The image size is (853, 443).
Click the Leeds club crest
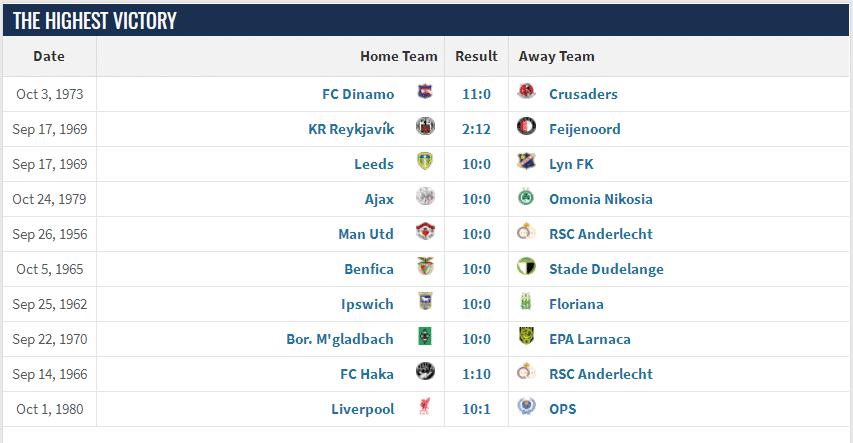(425, 161)
